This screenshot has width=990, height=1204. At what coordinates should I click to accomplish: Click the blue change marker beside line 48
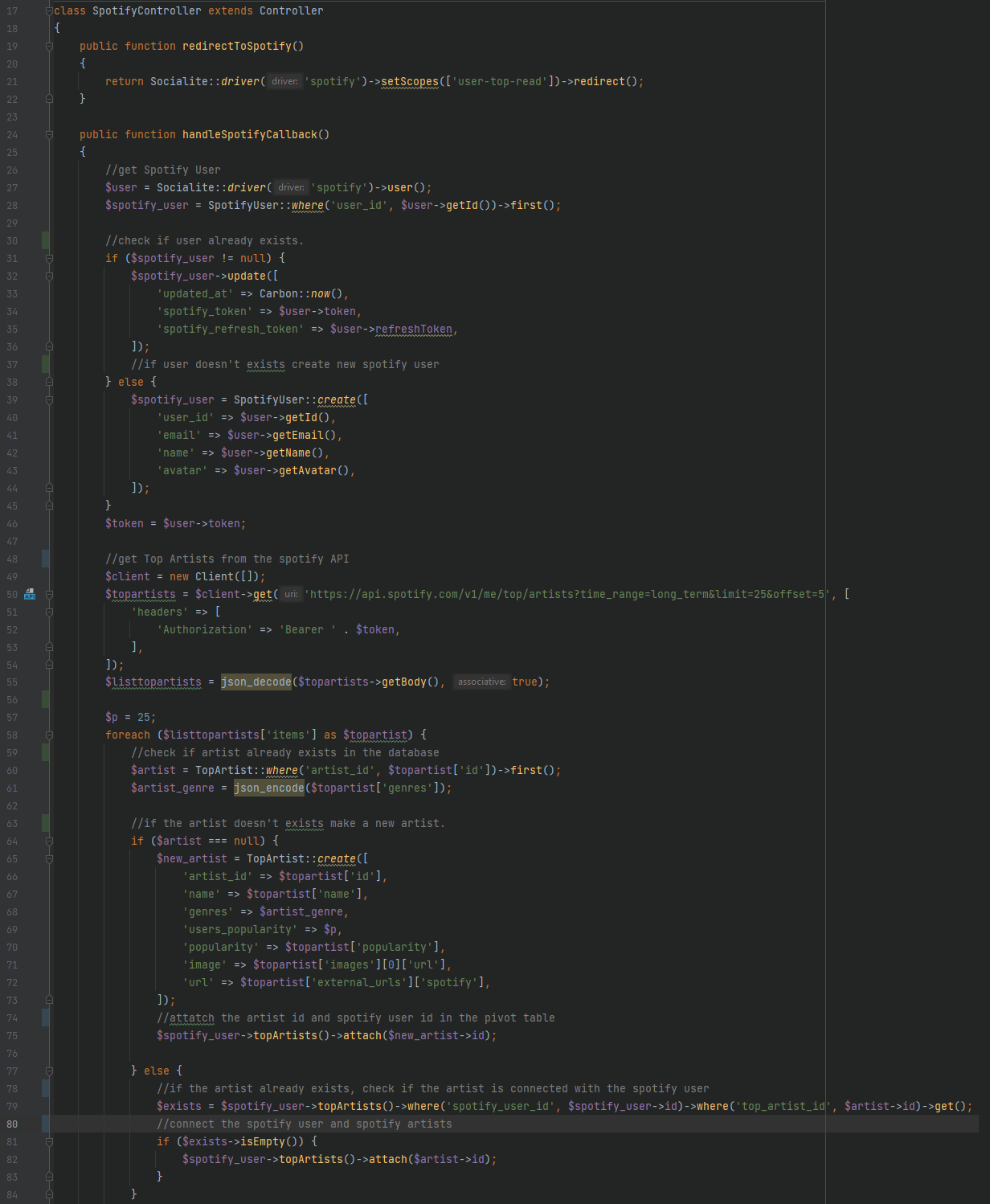click(45, 559)
